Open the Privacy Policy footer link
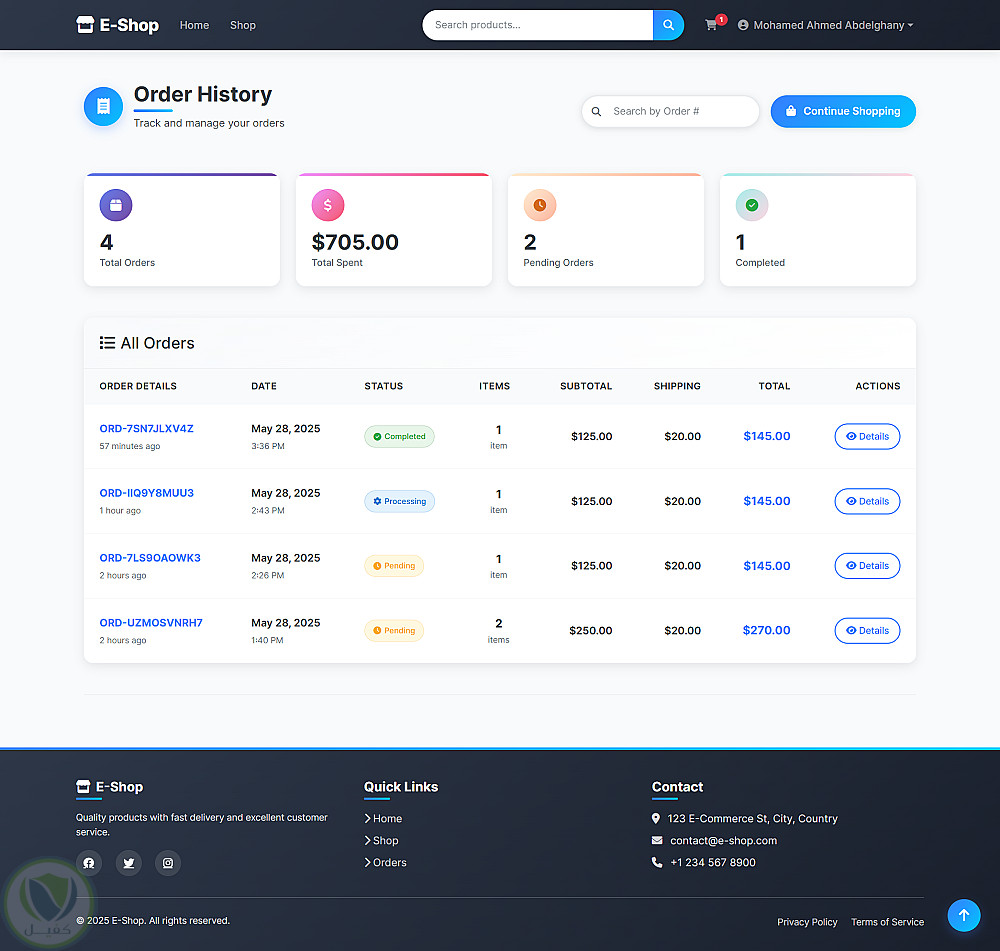The height and width of the screenshot is (951, 1000). click(807, 922)
